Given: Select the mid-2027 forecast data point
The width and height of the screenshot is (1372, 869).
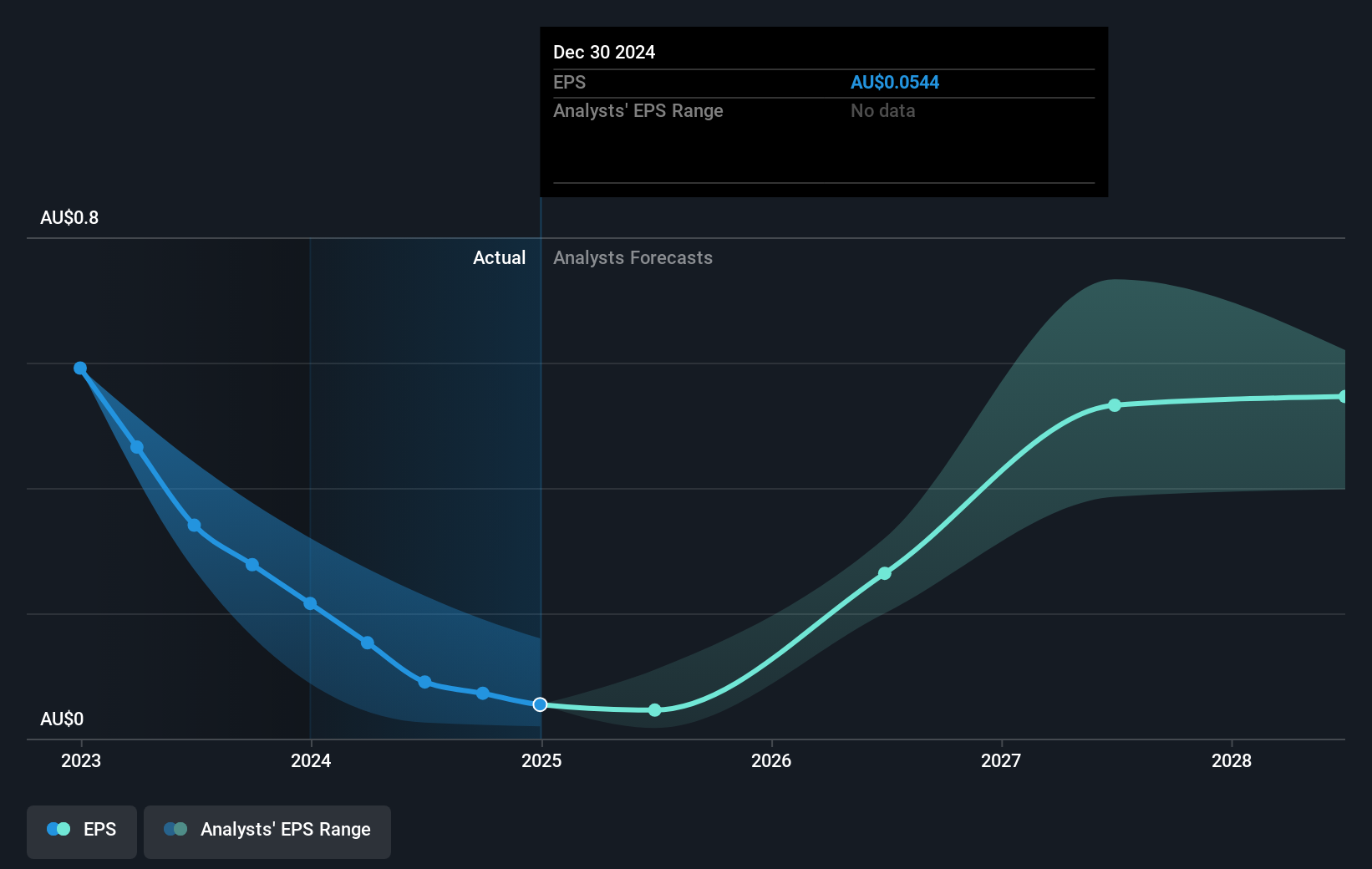Looking at the screenshot, I should (1115, 405).
